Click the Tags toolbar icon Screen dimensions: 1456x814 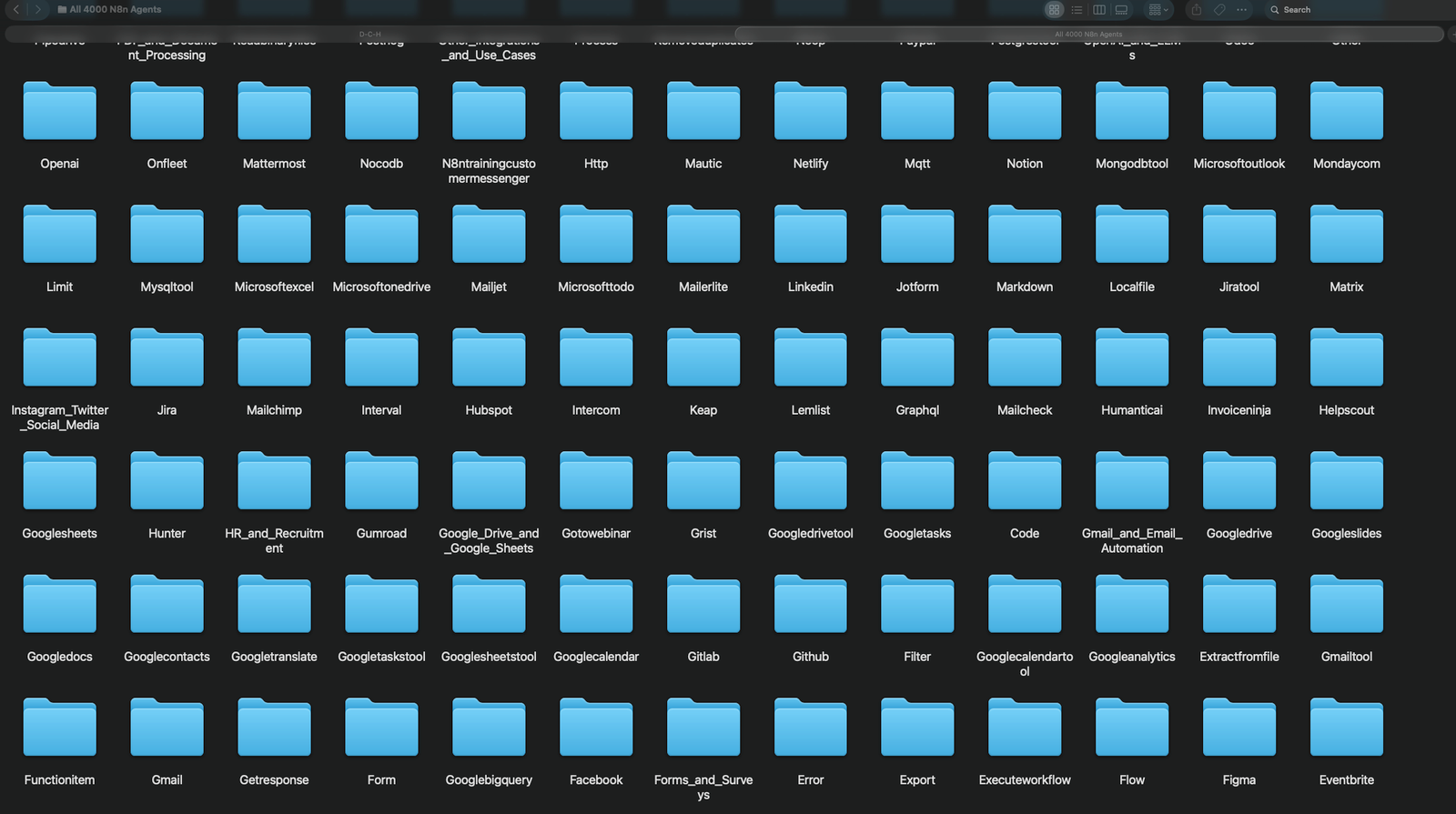1219,9
